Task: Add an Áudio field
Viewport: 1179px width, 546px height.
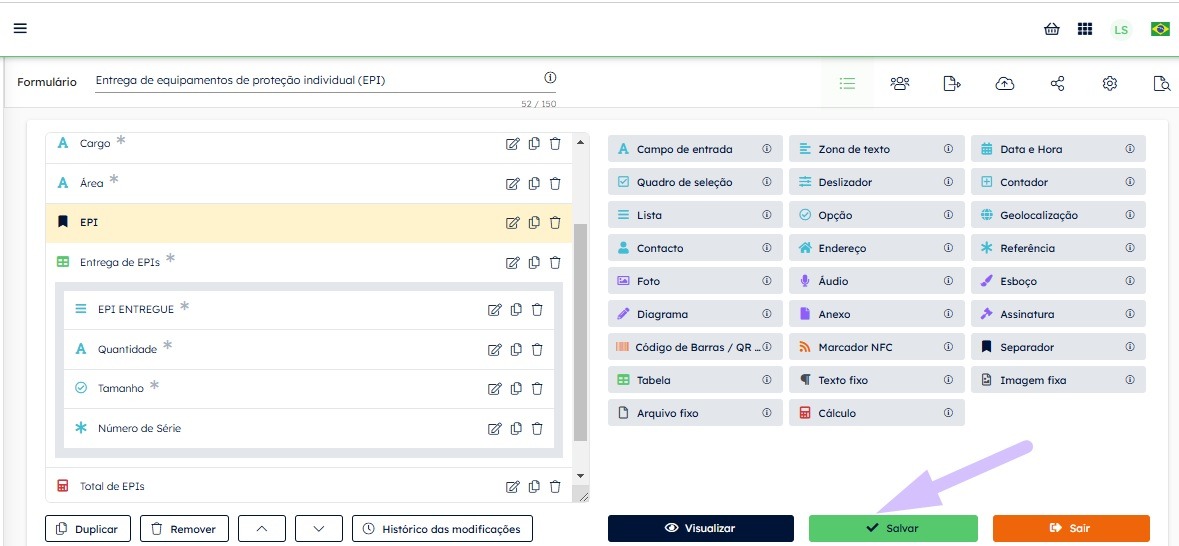Action: [876, 281]
